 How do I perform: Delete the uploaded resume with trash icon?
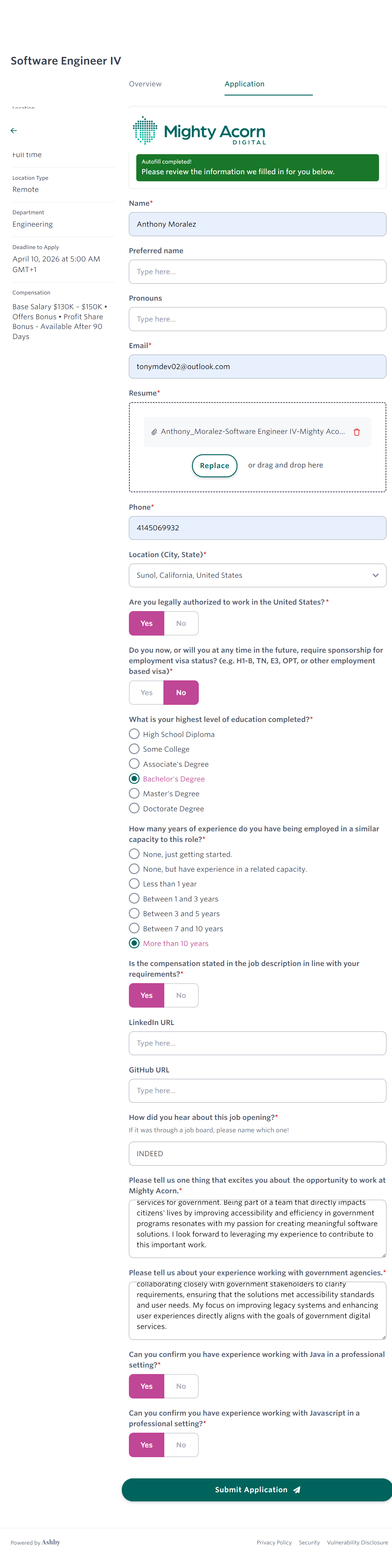(357, 432)
